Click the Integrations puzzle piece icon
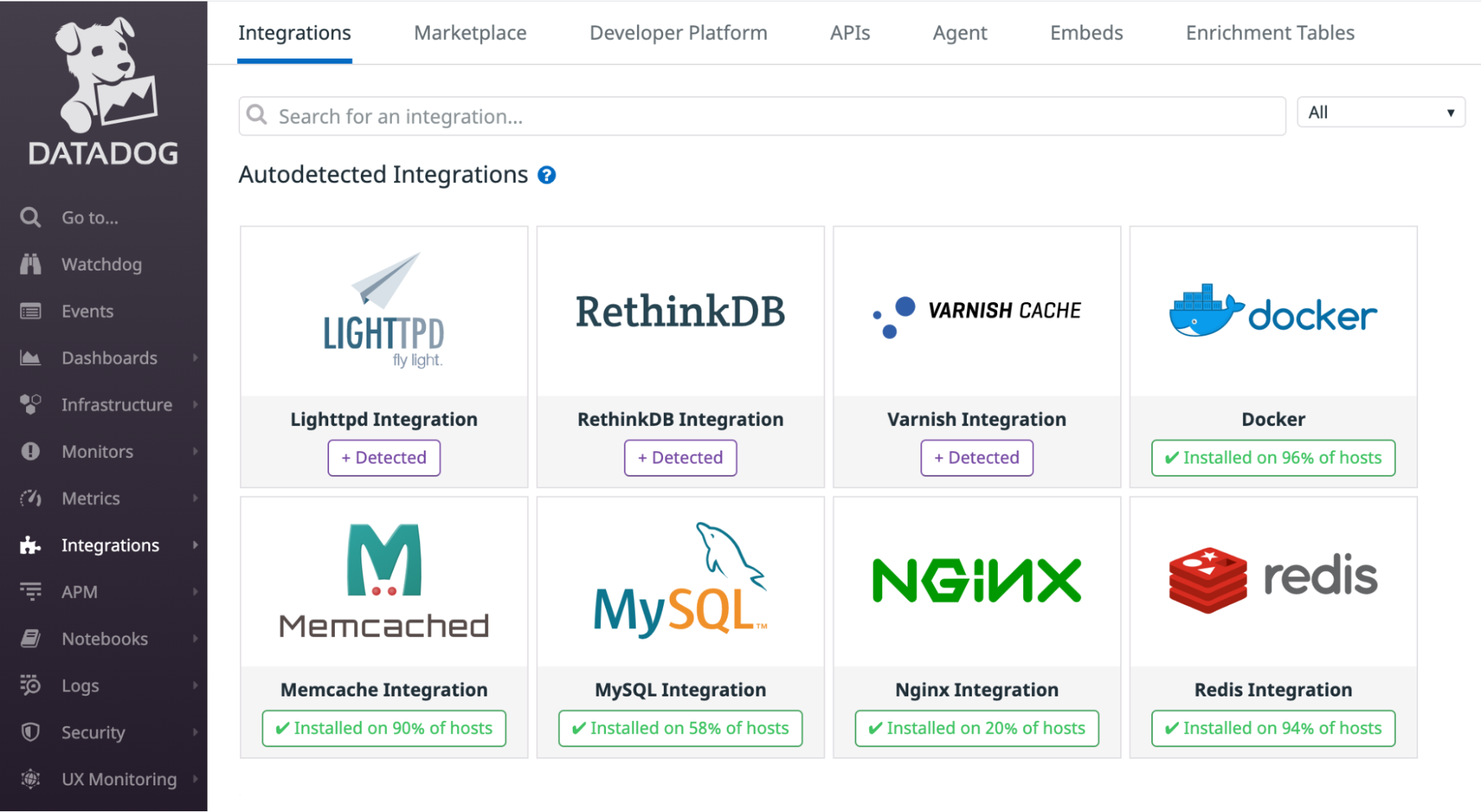1481x812 pixels. pyautogui.click(x=30, y=545)
